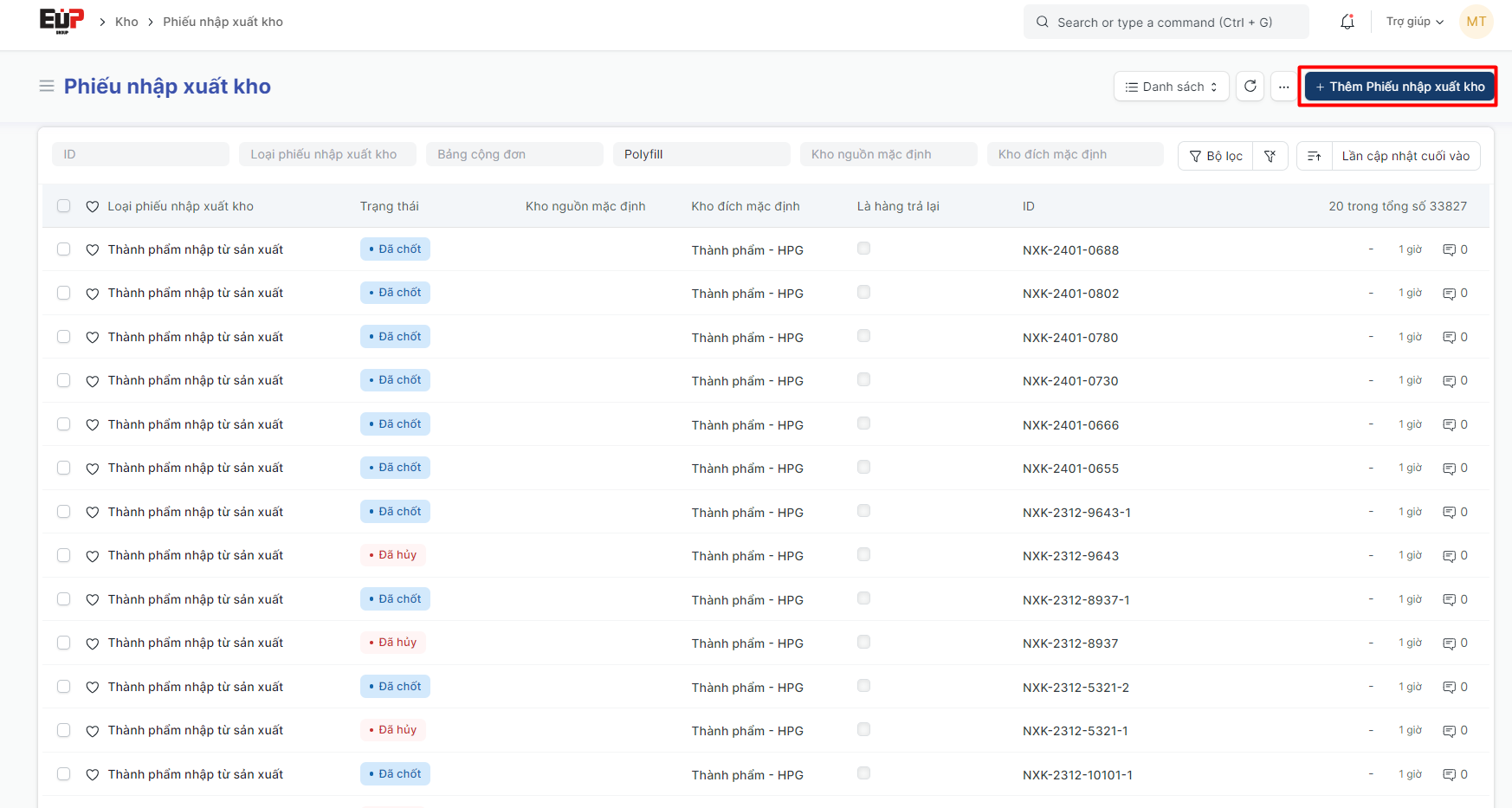
Task: Open the notifications bell
Action: point(1347,22)
